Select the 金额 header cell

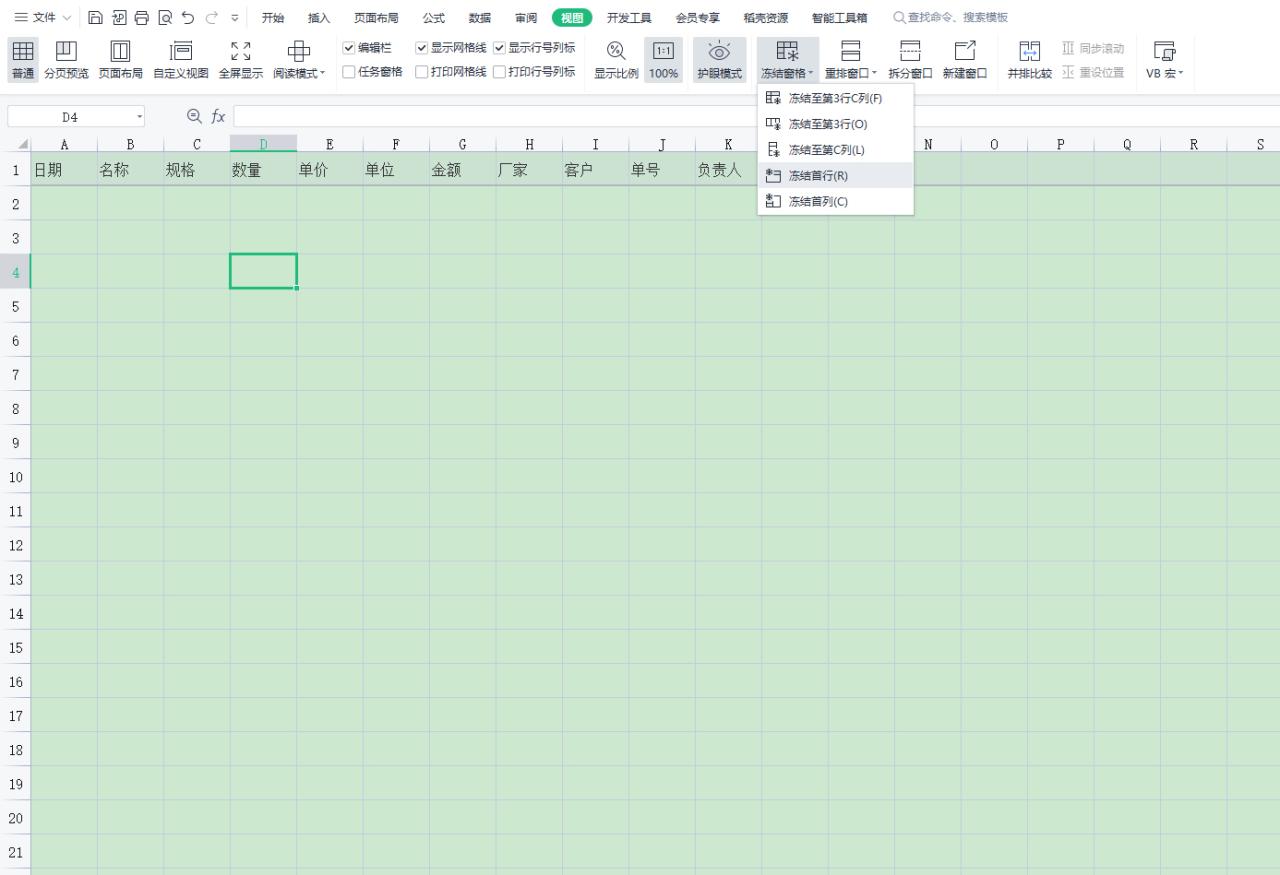click(462, 170)
